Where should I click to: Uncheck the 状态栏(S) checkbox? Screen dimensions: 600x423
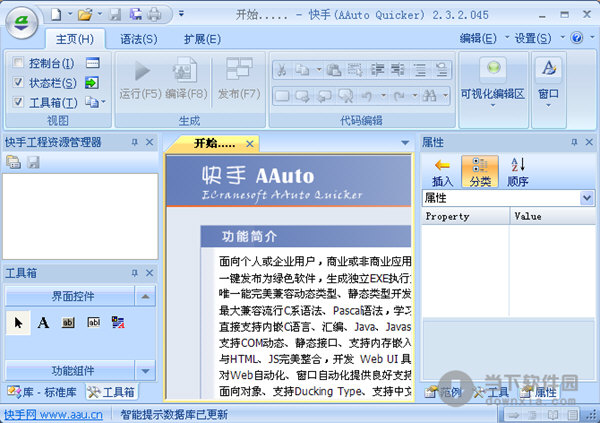18,82
